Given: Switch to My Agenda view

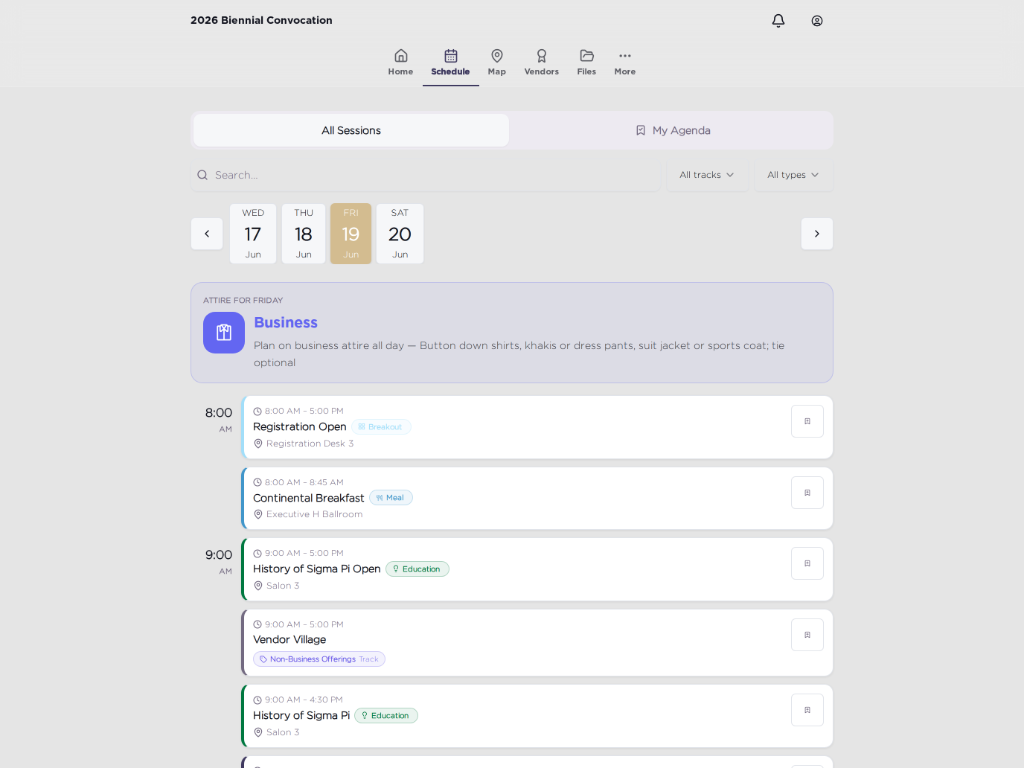Looking at the screenshot, I should pyautogui.click(x=672, y=130).
